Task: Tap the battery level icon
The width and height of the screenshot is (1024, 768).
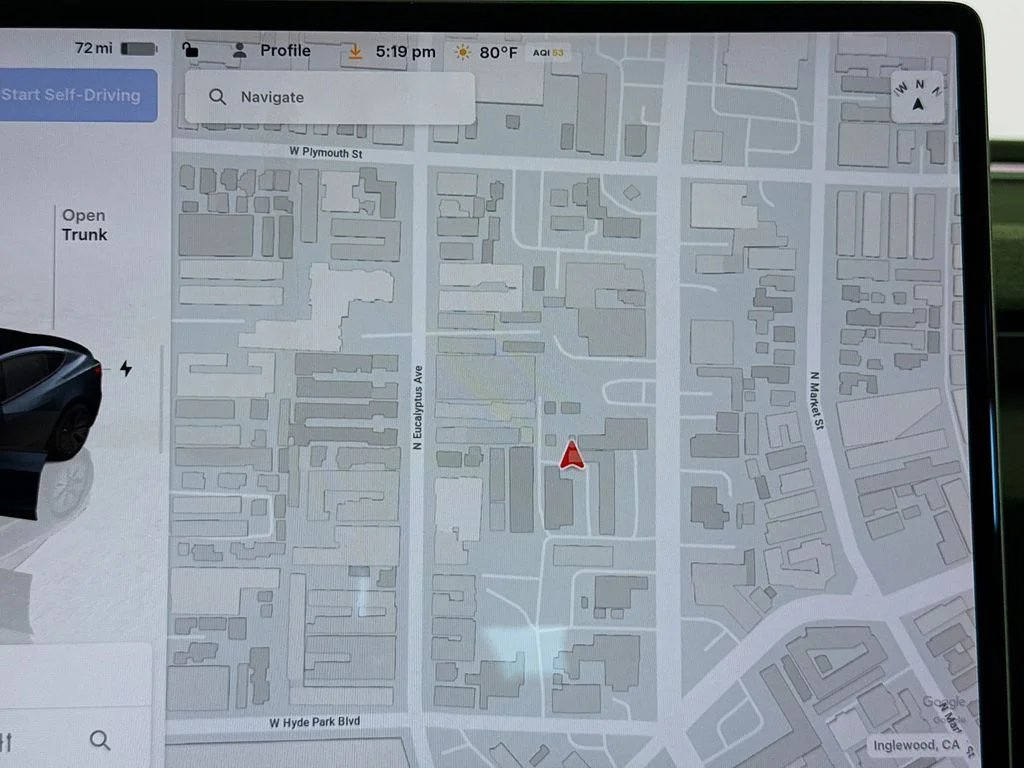Action: tap(139, 49)
